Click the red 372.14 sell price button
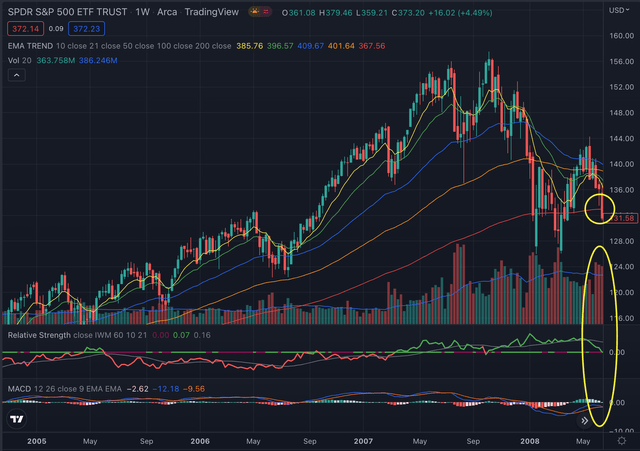640x451 pixels. click(x=25, y=29)
